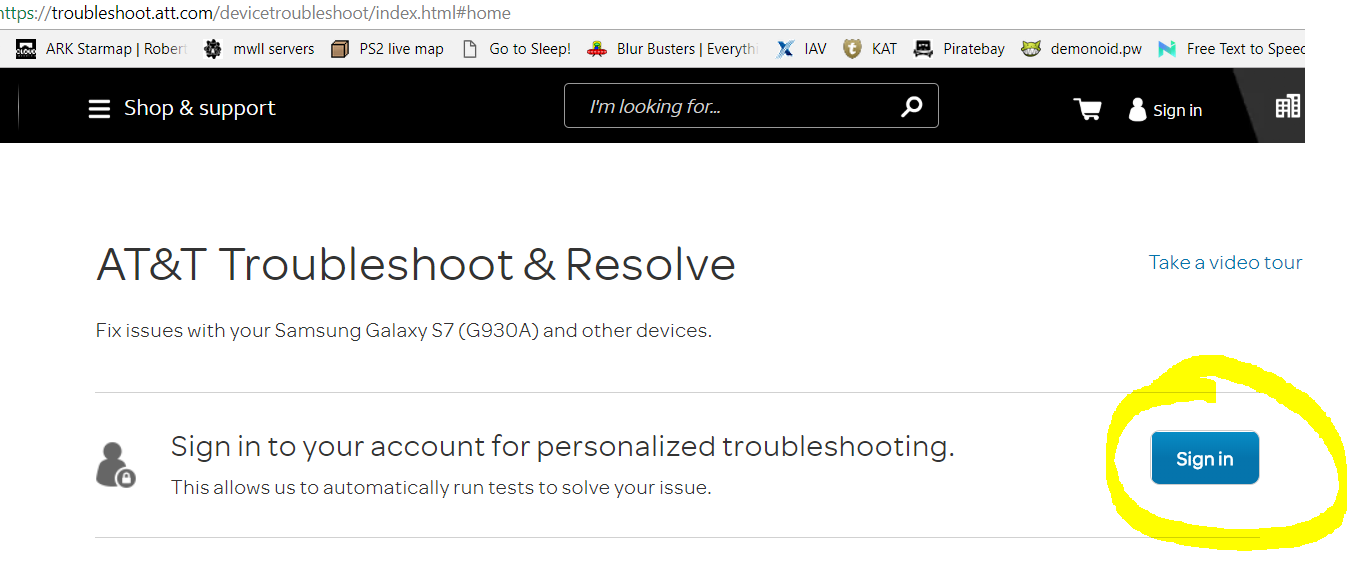Open the PS2 live map bookmark
Viewport: 1347px width, 567px height.
pos(388,48)
